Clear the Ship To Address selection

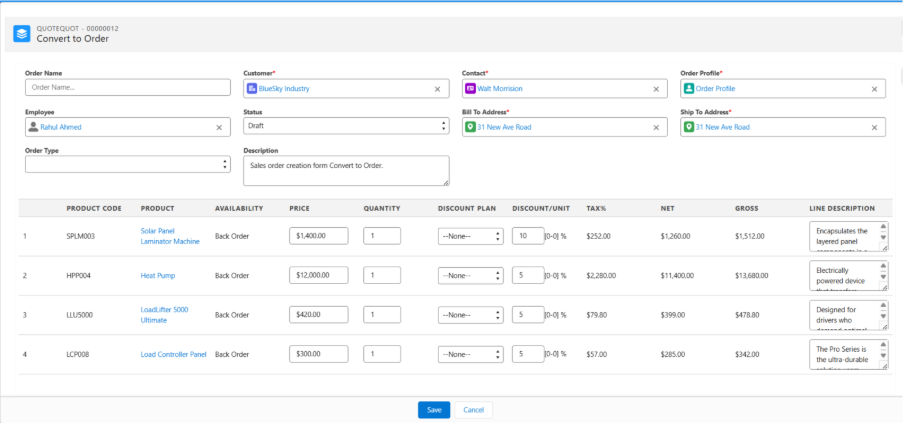click(874, 128)
